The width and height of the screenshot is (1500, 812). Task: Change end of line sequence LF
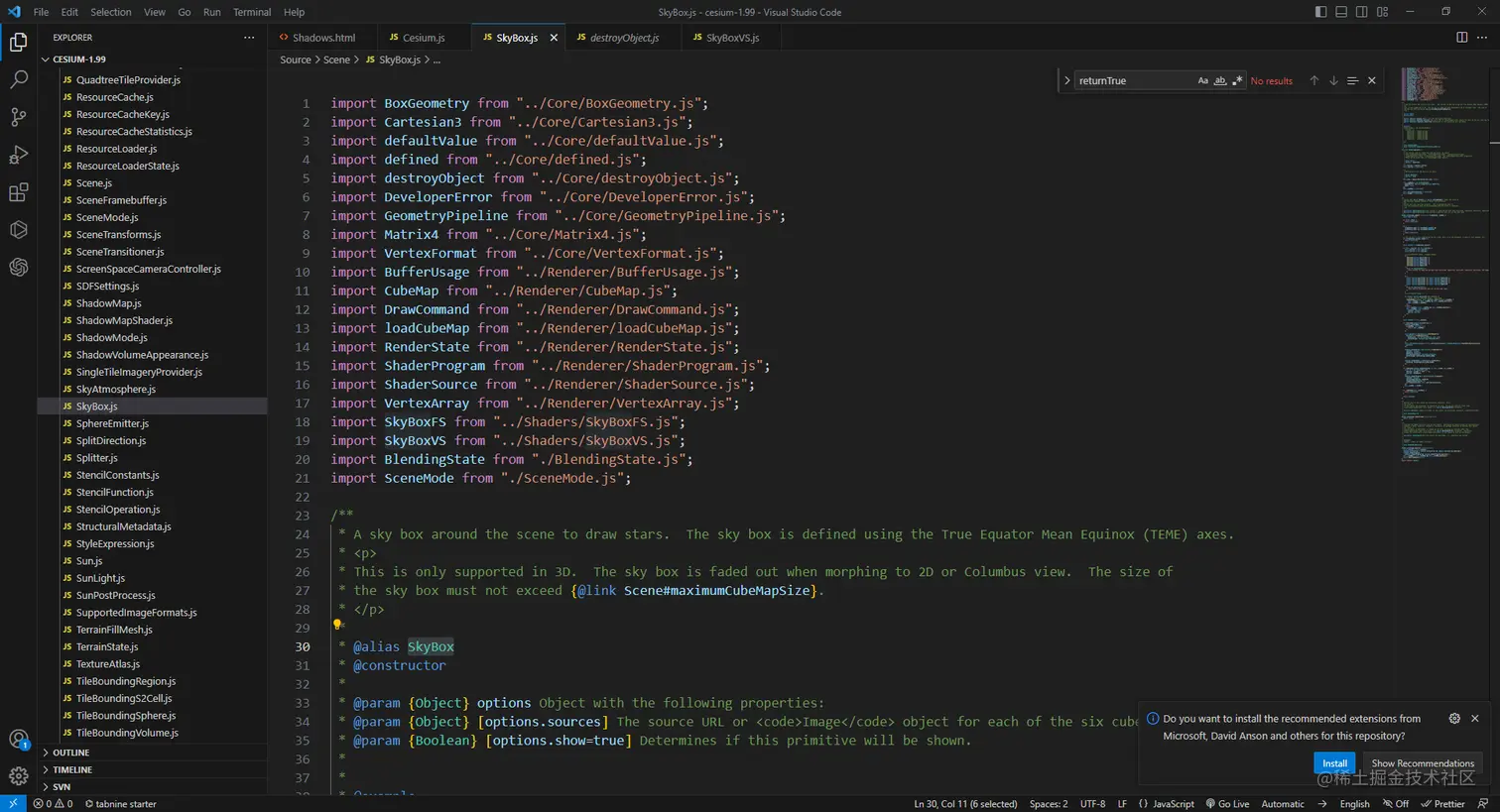[x=1122, y=804]
